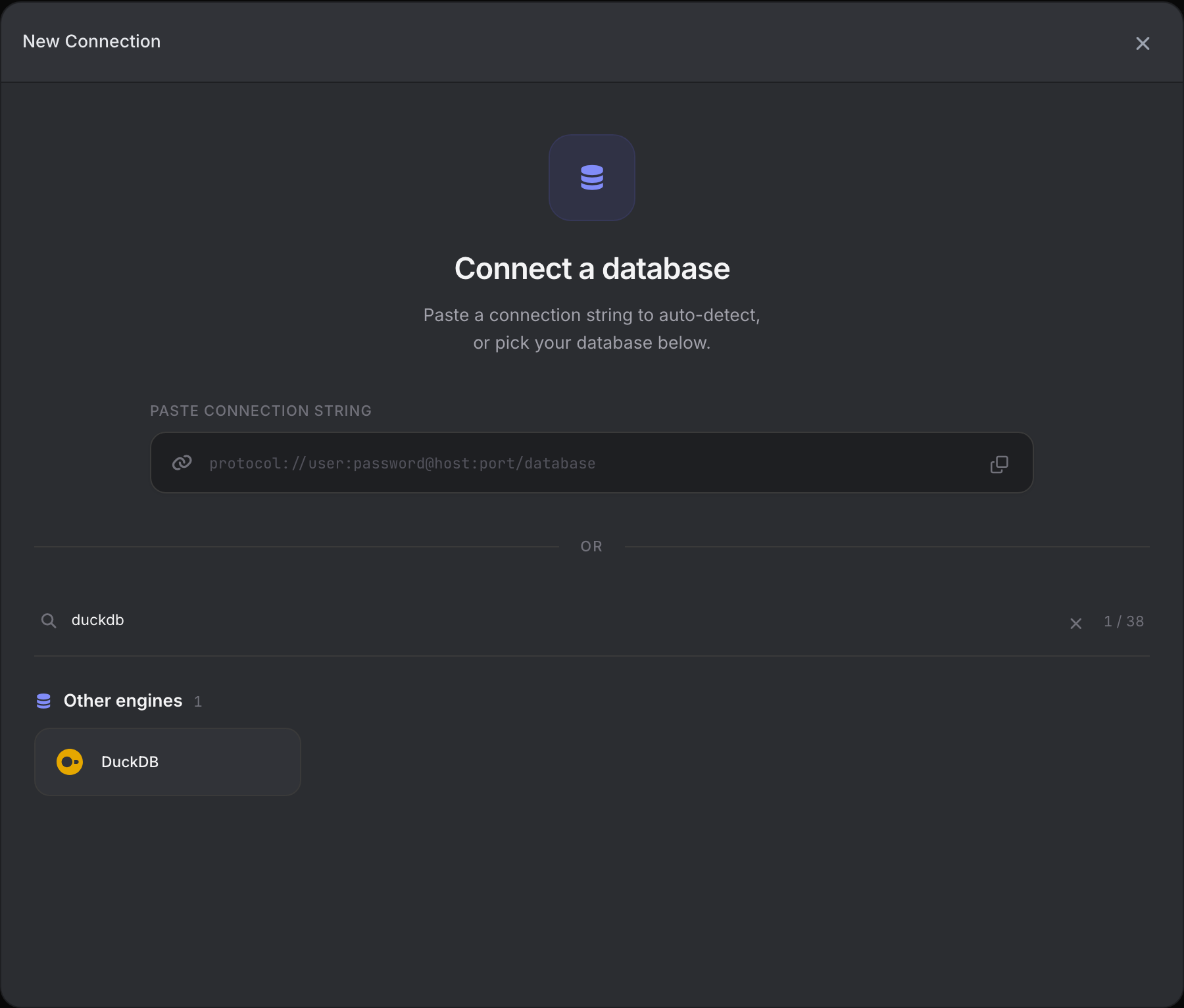The width and height of the screenshot is (1184, 1008).
Task: Select the DuckDB engine card
Action: 168,762
